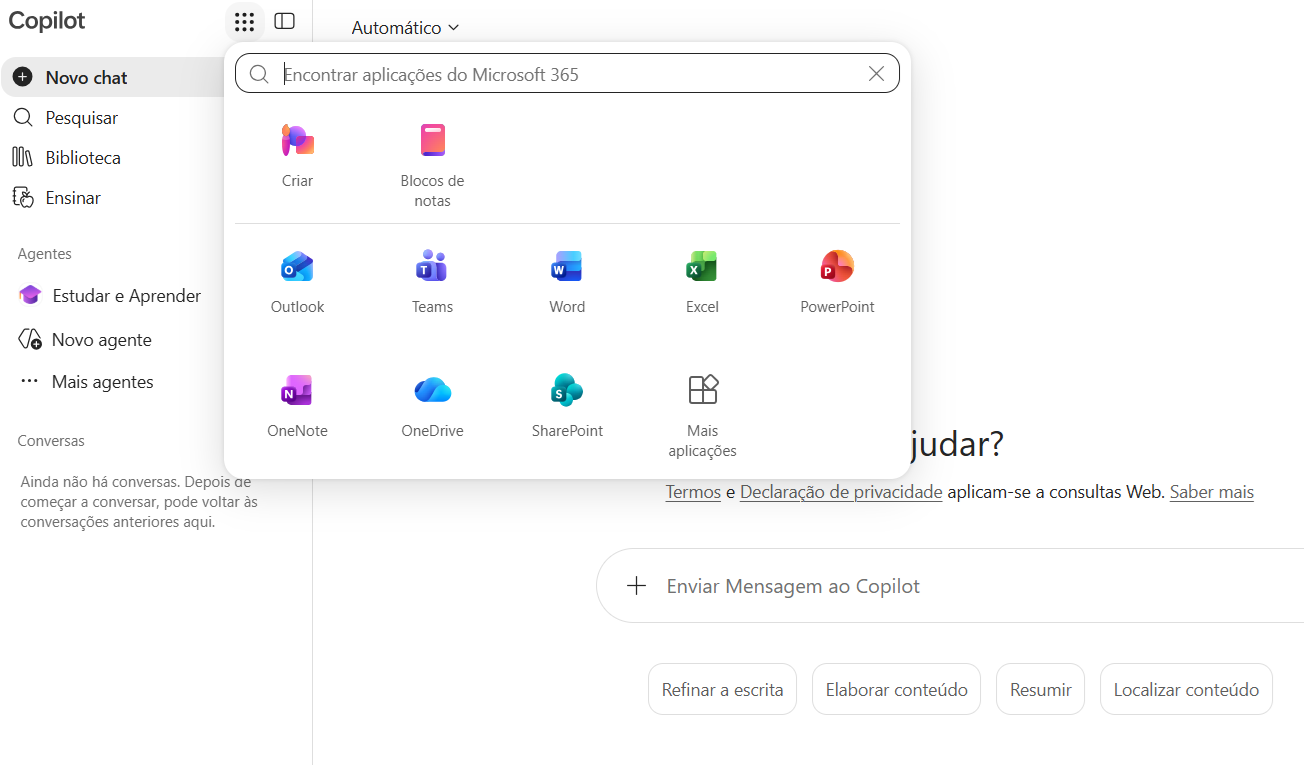Launch PowerPoint from the app grid
The height and width of the screenshot is (765, 1304).
(x=838, y=282)
